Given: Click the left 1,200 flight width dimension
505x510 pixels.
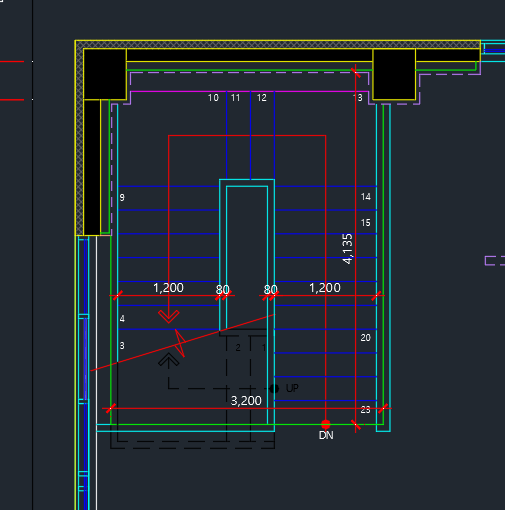Looking at the screenshot, I should click(x=168, y=288).
